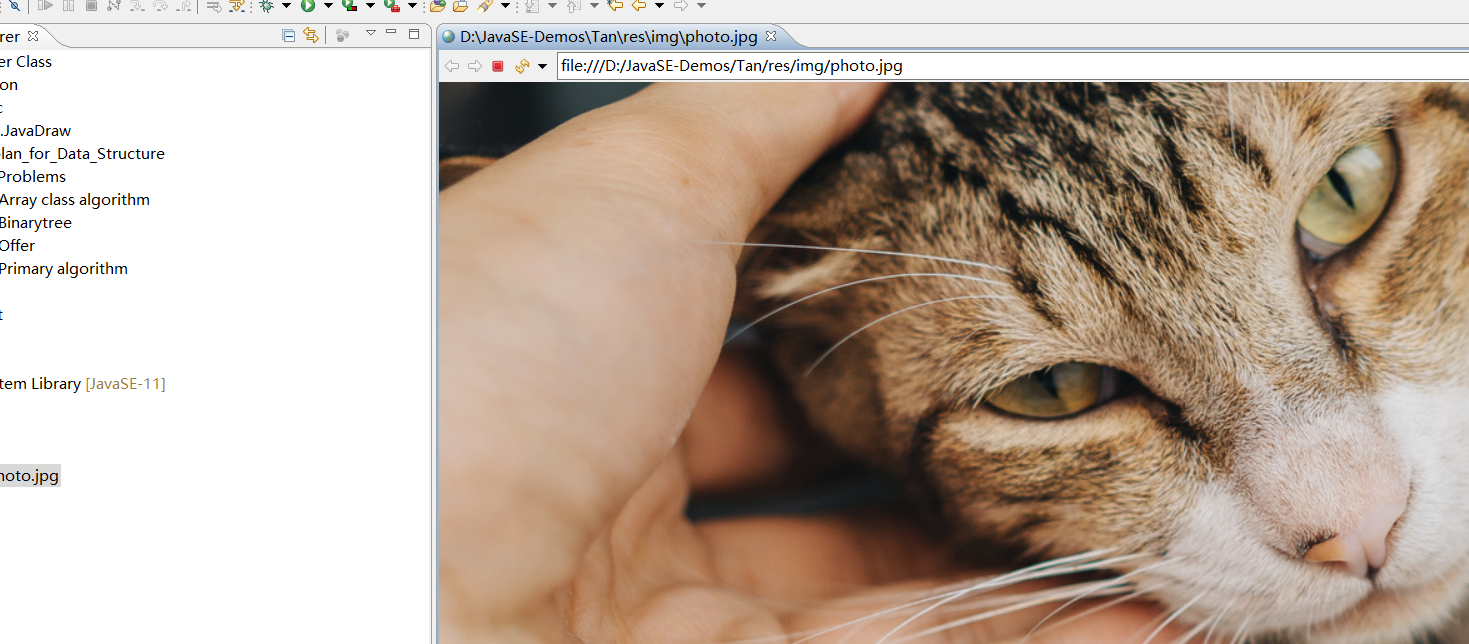Image resolution: width=1469 pixels, height=644 pixels.
Task: Run the program with the green play icon
Action: tap(308, 6)
